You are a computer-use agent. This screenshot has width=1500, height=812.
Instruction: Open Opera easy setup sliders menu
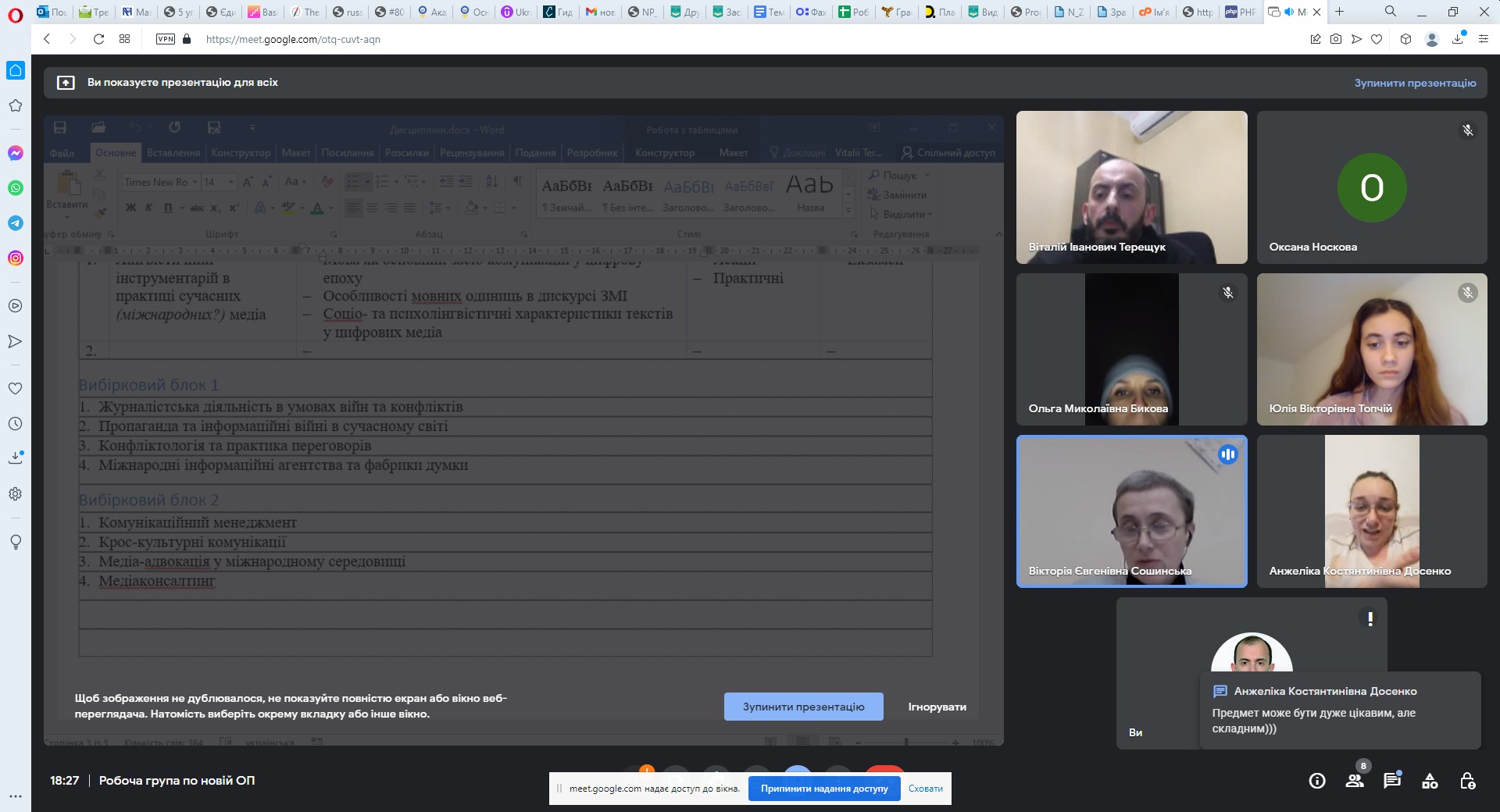[1483, 39]
